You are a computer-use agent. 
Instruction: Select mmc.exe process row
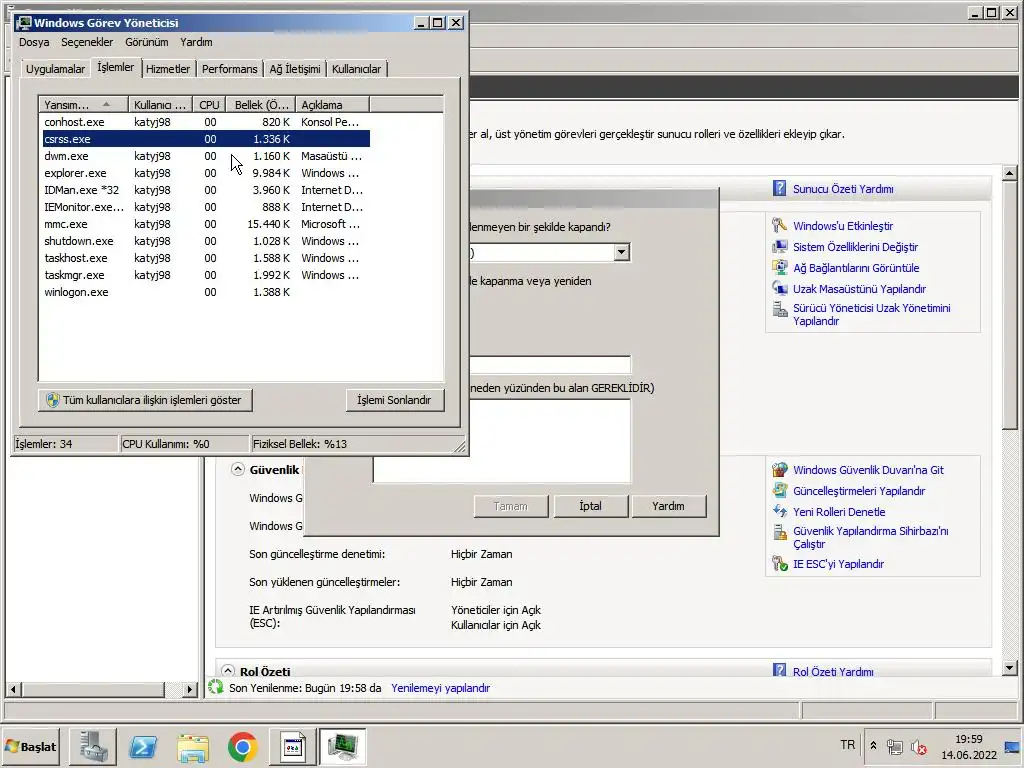(206, 224)
